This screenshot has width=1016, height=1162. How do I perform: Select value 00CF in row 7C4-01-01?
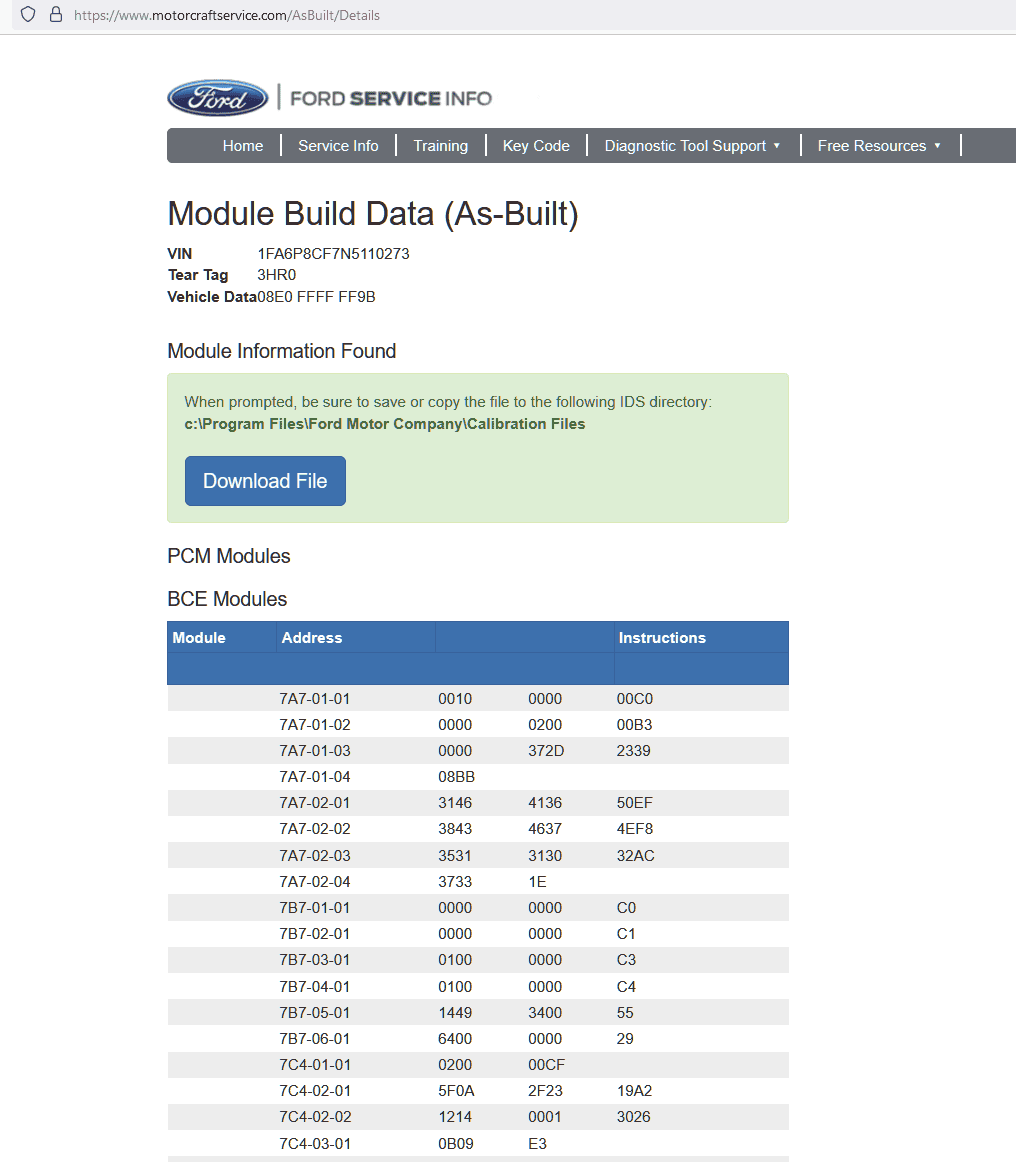point(546,1065)
